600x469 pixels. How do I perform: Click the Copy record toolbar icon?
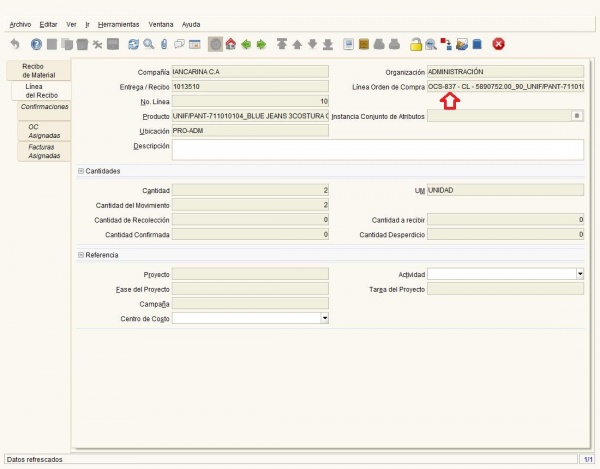coord(67,44)
